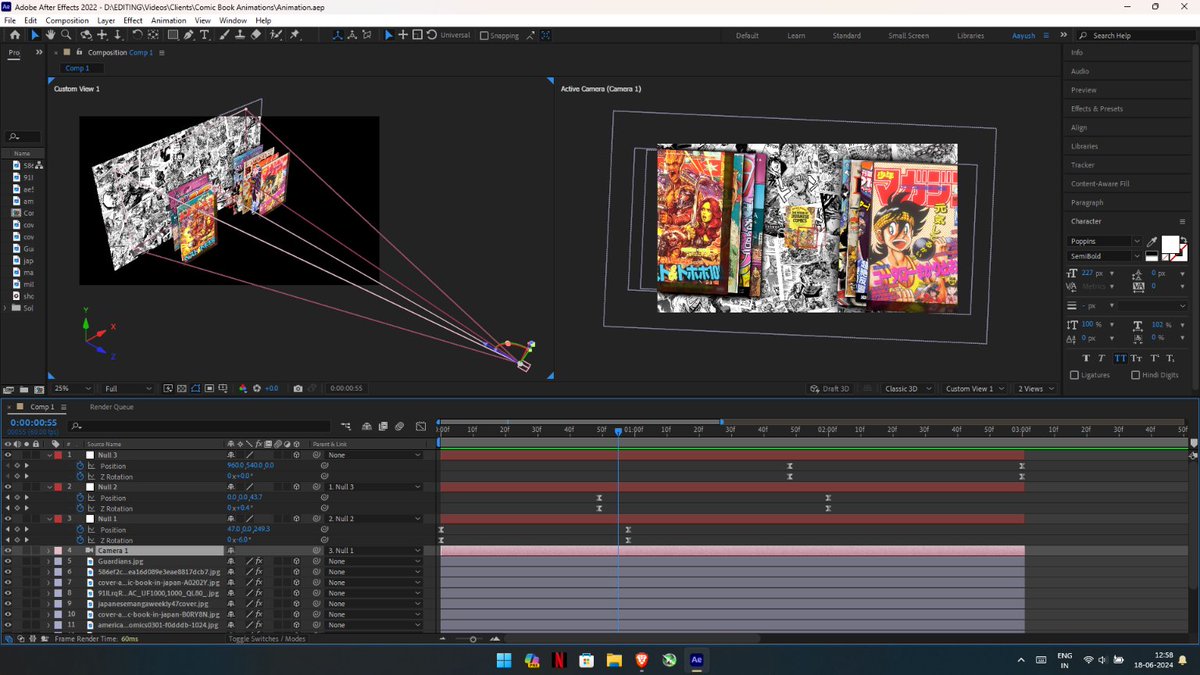1200x675 pixels.
Task: Hide the Null 3 layer
Action: tap(8, 455)
